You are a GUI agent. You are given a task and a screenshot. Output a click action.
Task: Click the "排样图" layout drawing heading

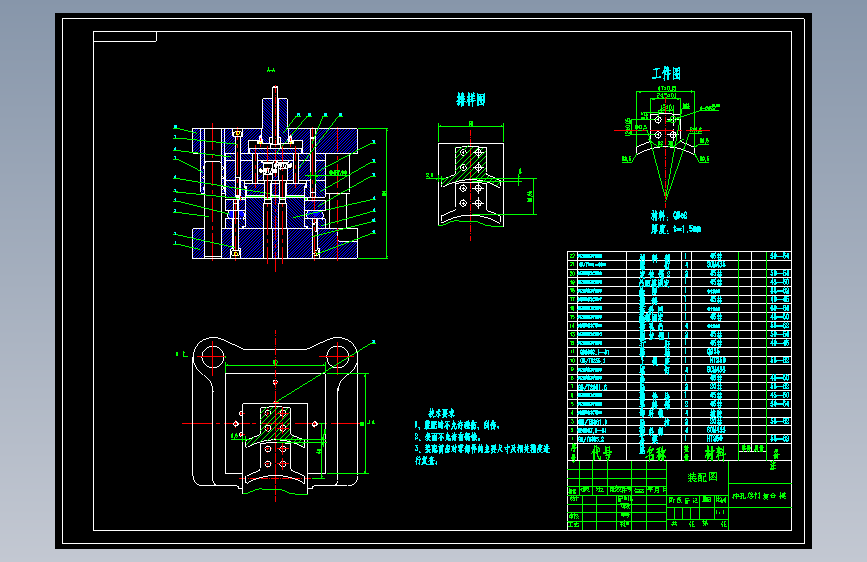click(x=471, y=100)
